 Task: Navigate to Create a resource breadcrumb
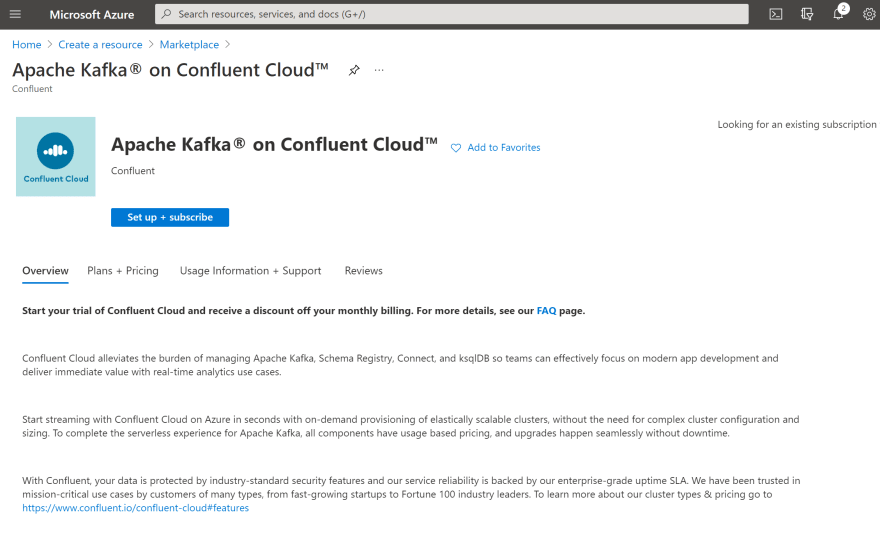click(x=100, y=44)
